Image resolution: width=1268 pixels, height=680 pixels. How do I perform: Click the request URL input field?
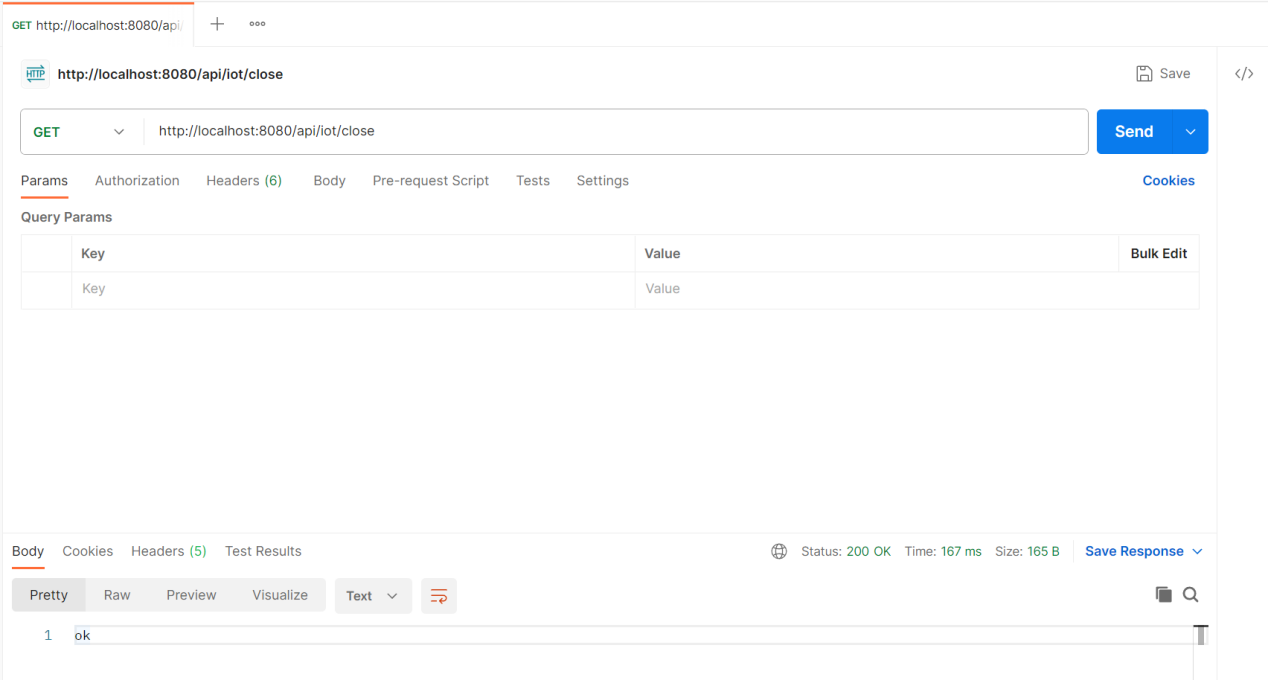615,132
